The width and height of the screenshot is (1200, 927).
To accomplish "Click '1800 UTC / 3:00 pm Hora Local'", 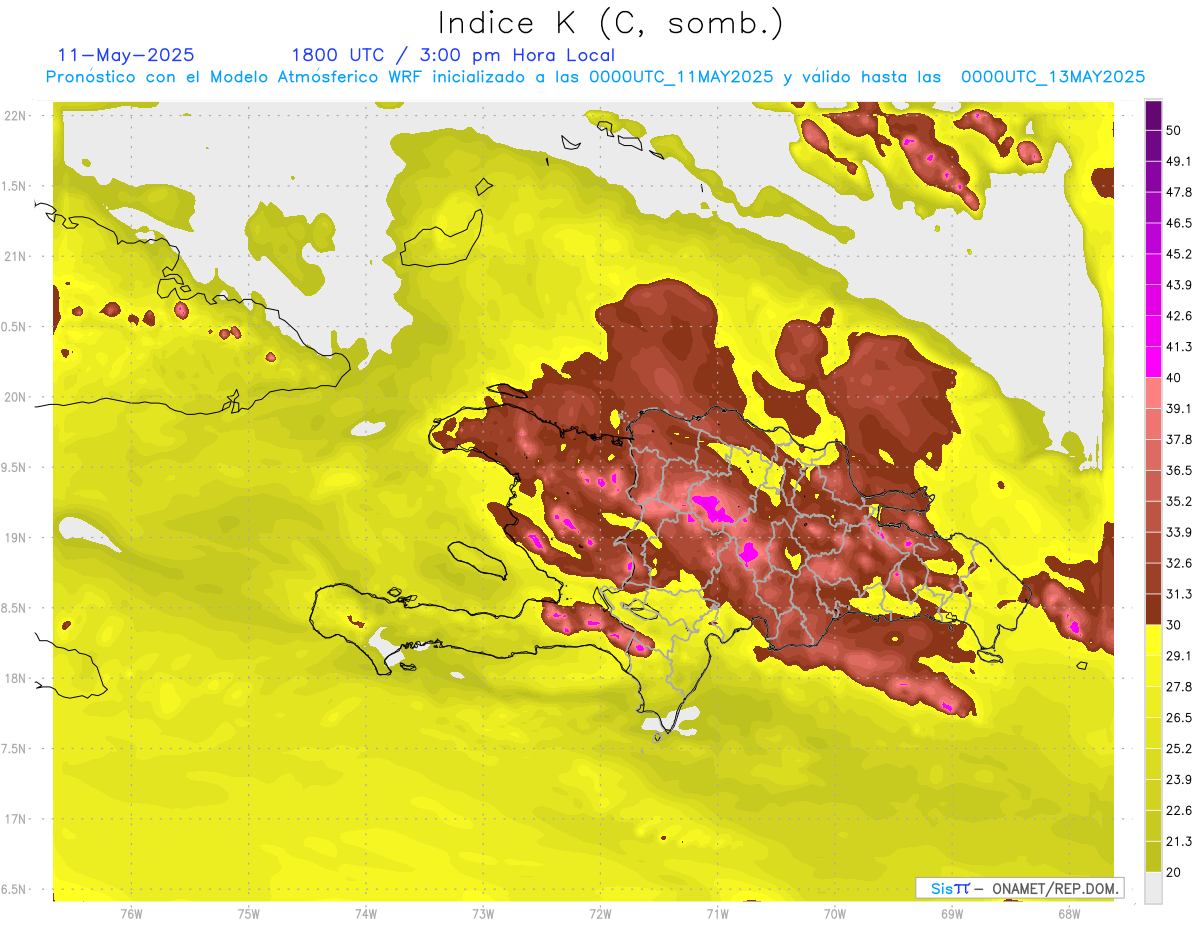I will 453,55.
